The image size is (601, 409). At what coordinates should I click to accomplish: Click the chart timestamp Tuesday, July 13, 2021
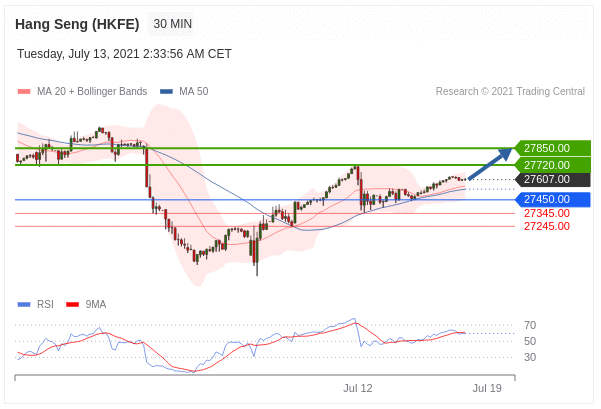124,54
